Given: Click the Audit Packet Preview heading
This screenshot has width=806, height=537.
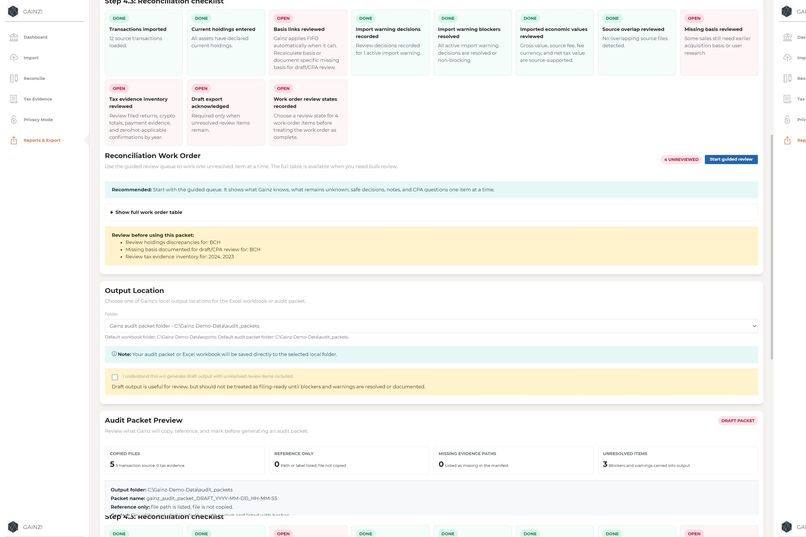Looking at the screenshot, I should [143, 420].
